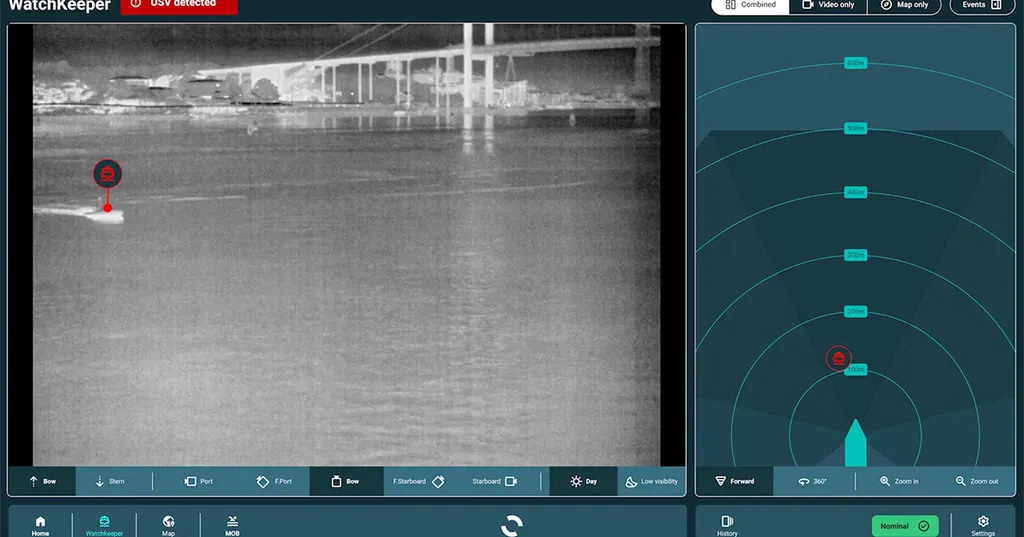The image size is (1024, 537).
Task: Switch to the F.Starboard camera
Action: tap(419, 481)
